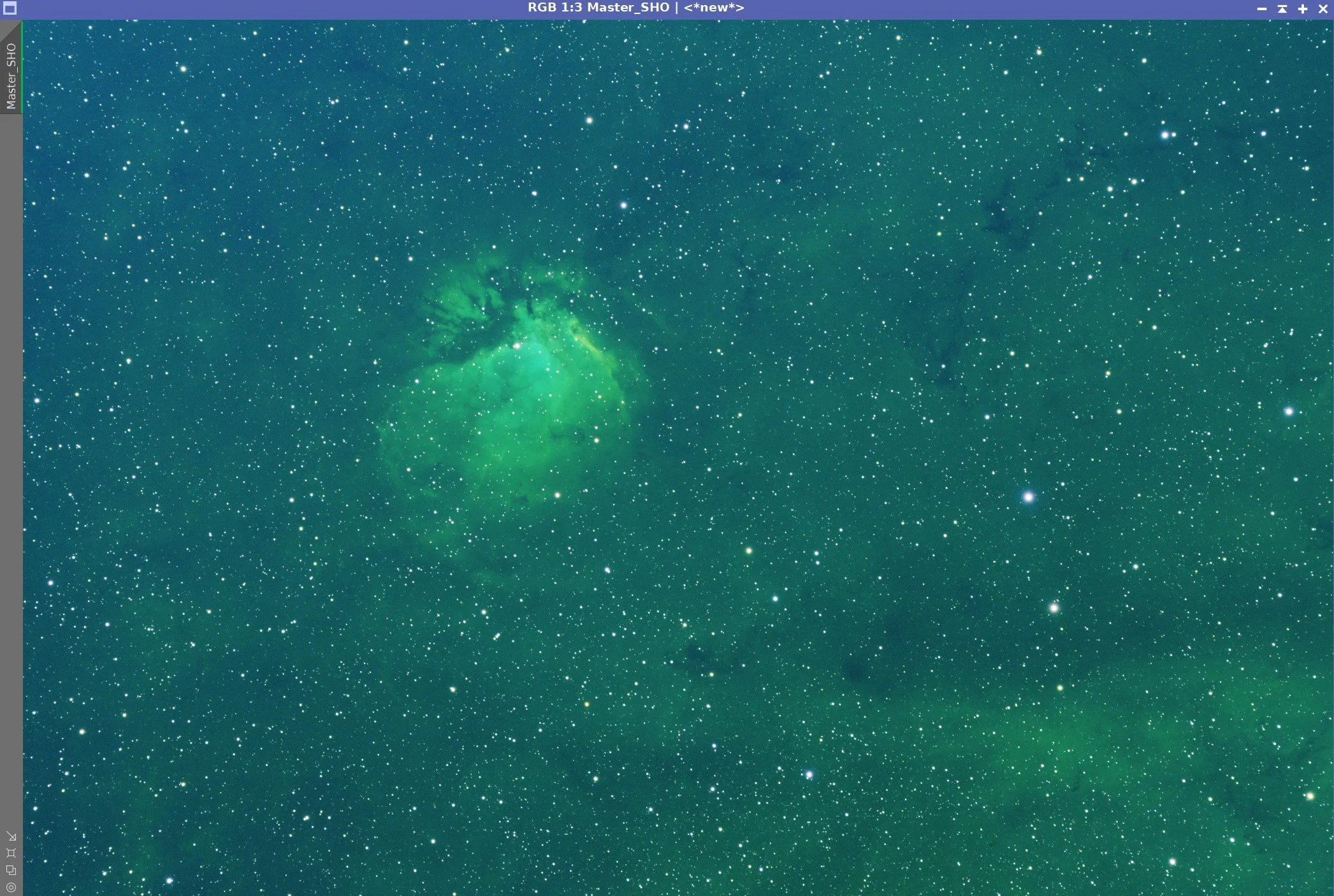Click the concentric circles icon at bottom-left
Image resolution: width=1334 pixels, height=896 pixels.
click(x=11, y=886)
